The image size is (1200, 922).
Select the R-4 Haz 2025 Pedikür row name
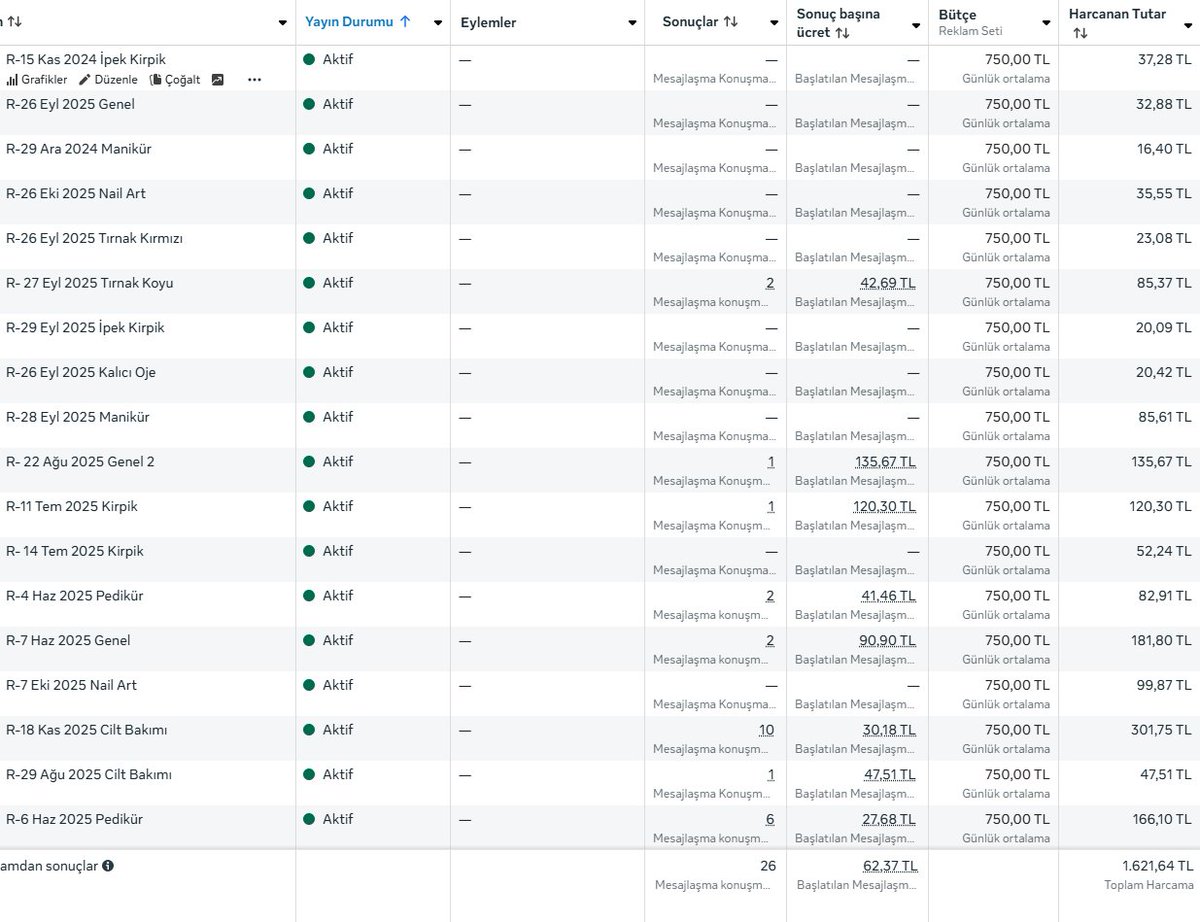(75, 596)
